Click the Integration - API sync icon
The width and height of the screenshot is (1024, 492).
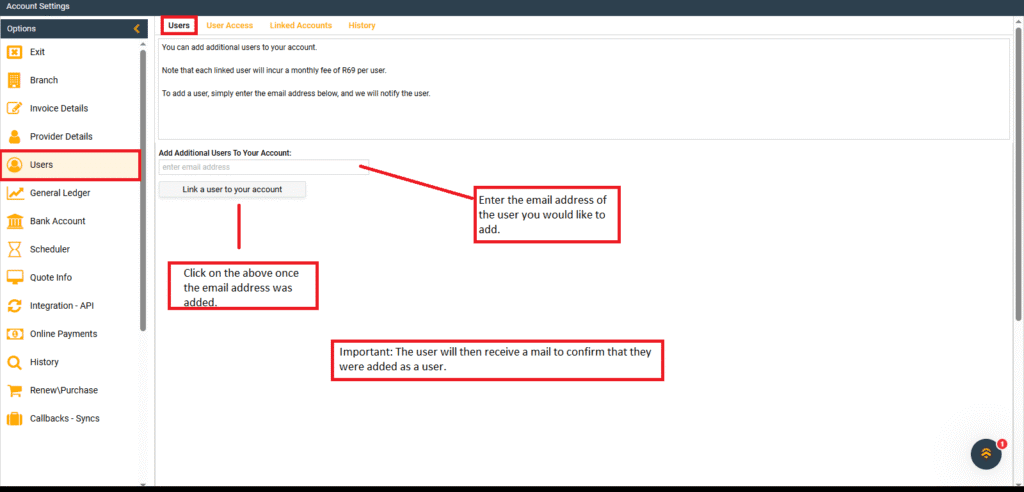[x=15, y=305]
